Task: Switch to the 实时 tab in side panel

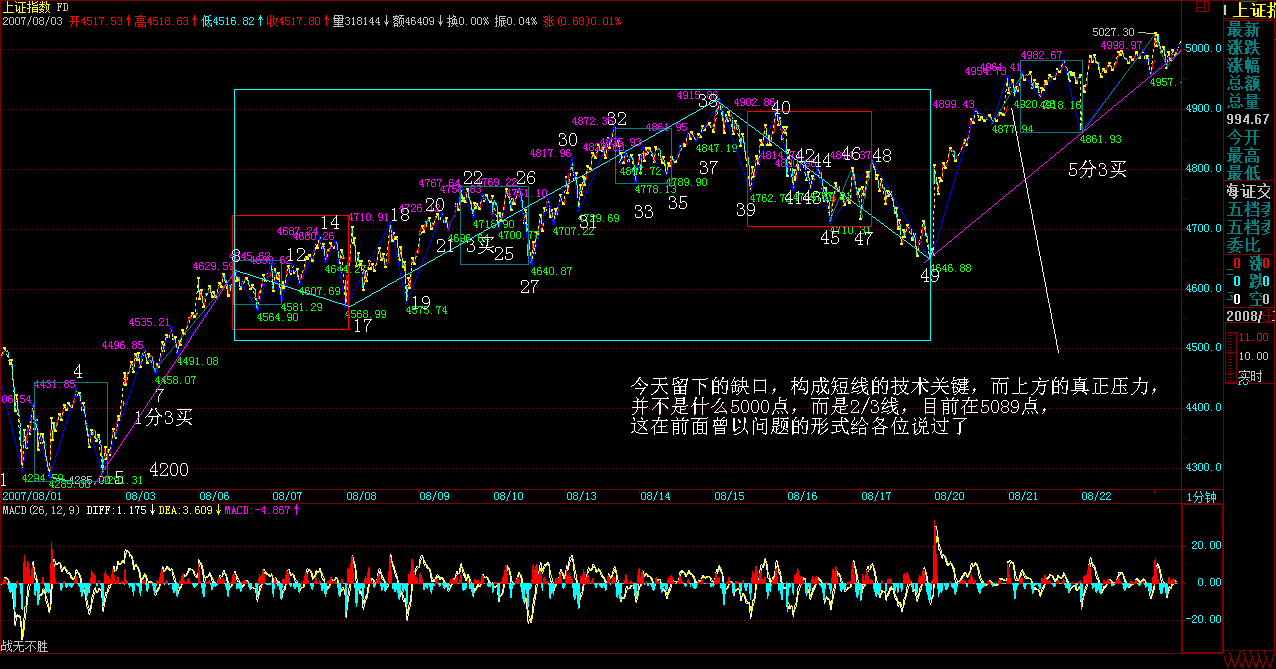Action: pyautogui.click(x=1250, y=377)
